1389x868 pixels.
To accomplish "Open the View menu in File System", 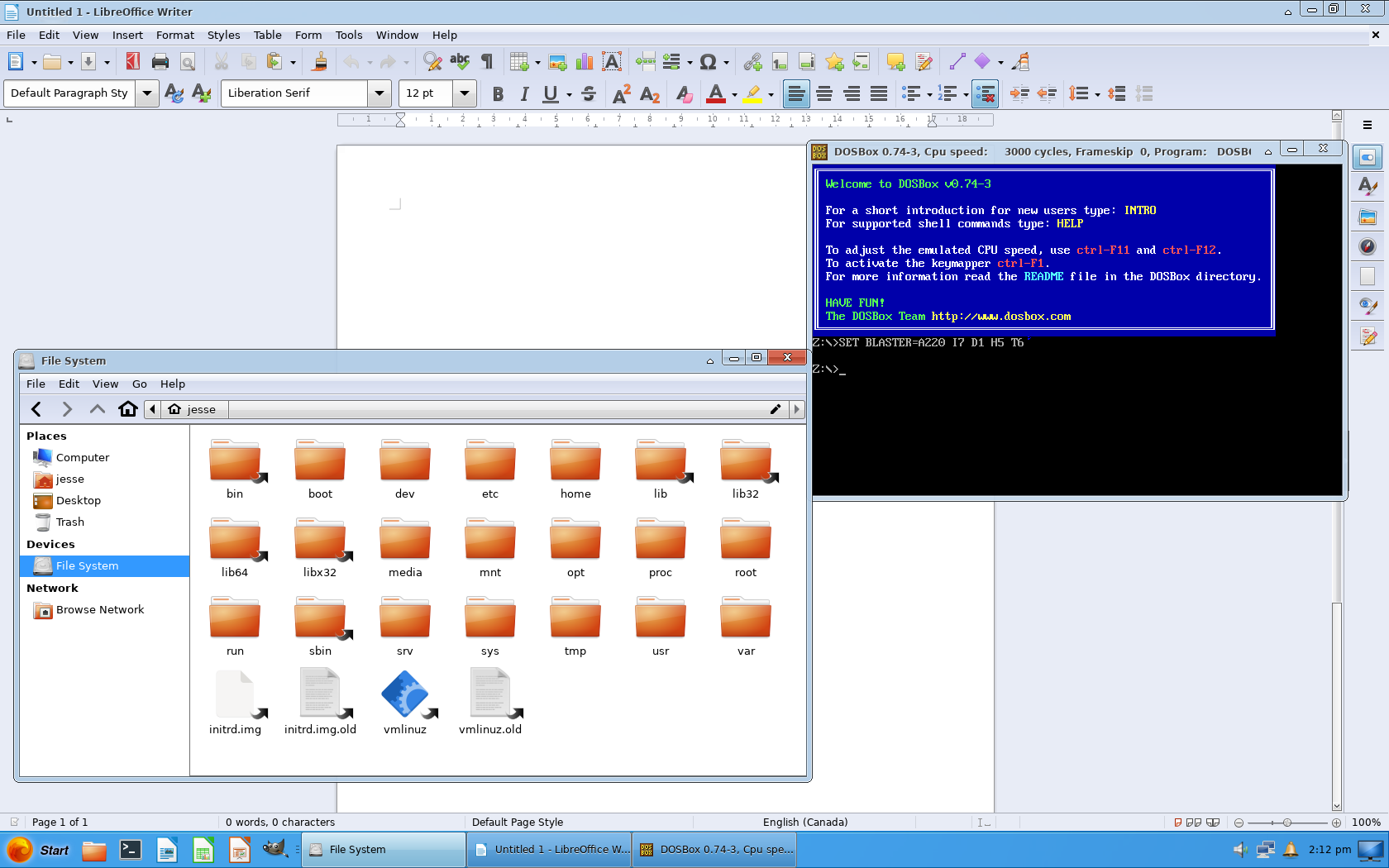I will (x=105, y=384).
